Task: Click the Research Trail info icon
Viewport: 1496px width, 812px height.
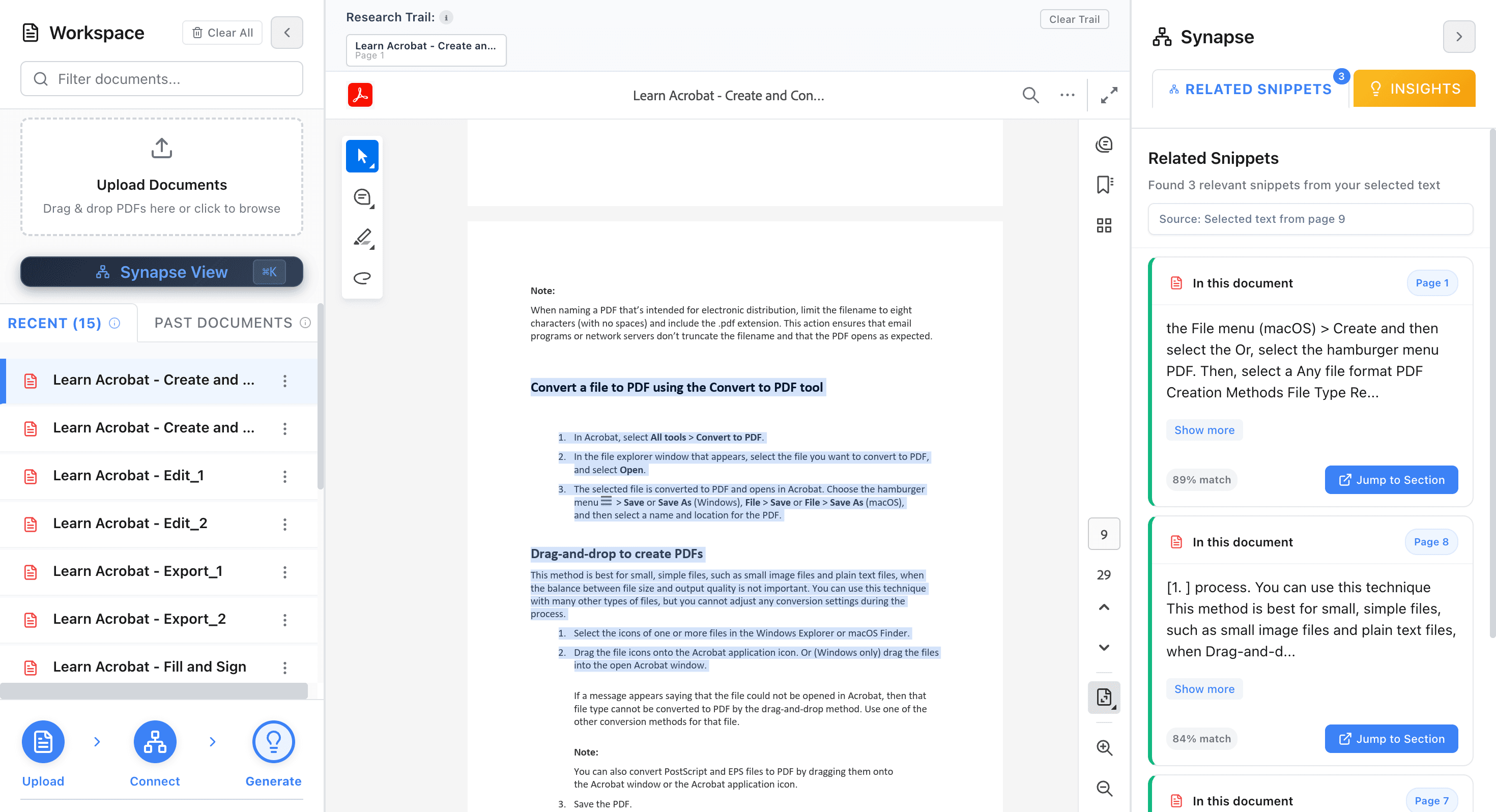Action: 446,17
